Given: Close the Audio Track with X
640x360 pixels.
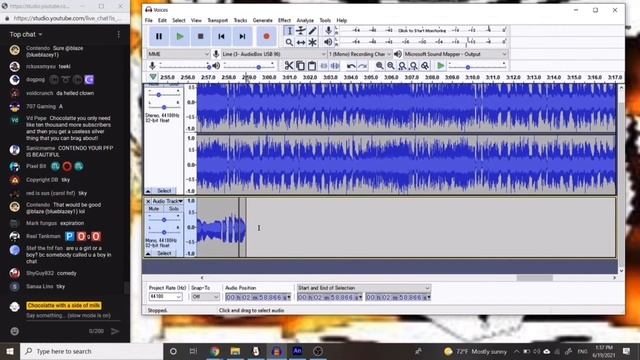Looking at the screenshot, I should 148,201.
